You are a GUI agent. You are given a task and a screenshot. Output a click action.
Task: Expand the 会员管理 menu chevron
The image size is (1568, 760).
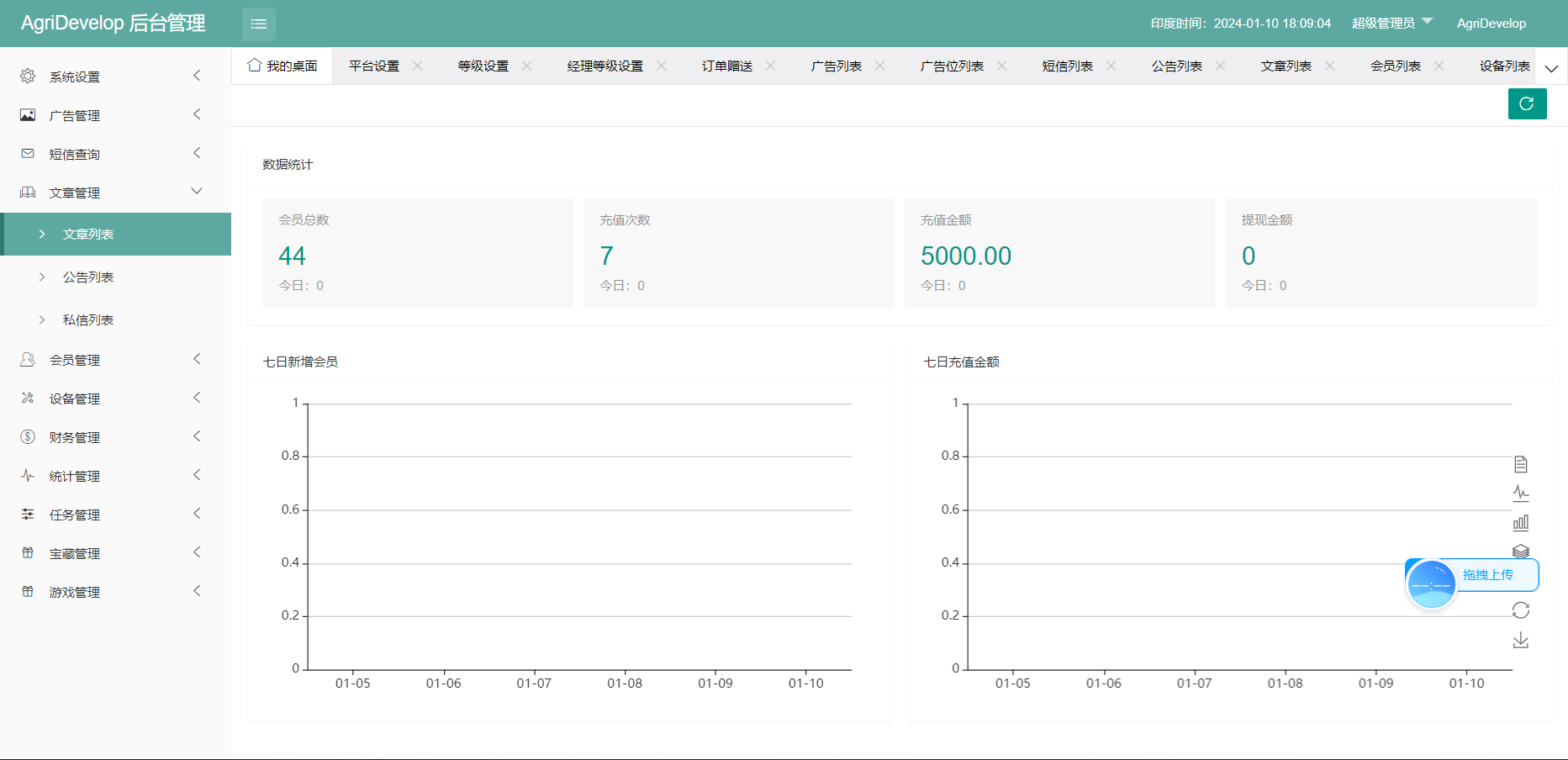[x=197, y=359]
